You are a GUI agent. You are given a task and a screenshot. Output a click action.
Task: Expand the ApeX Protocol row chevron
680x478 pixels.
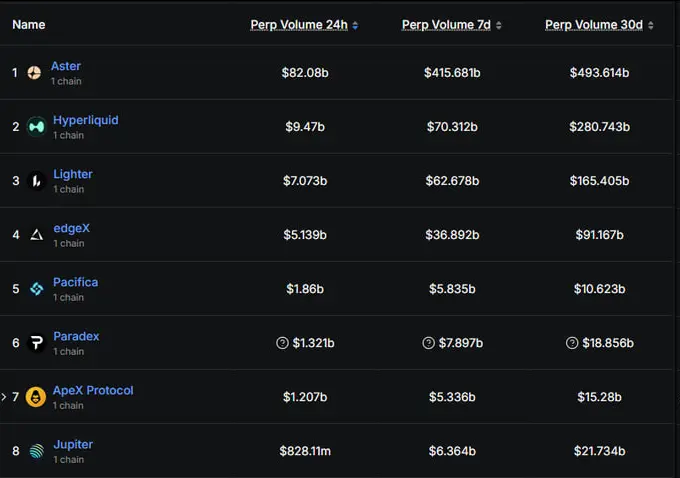pyautogui.click(x=4, y=397)
